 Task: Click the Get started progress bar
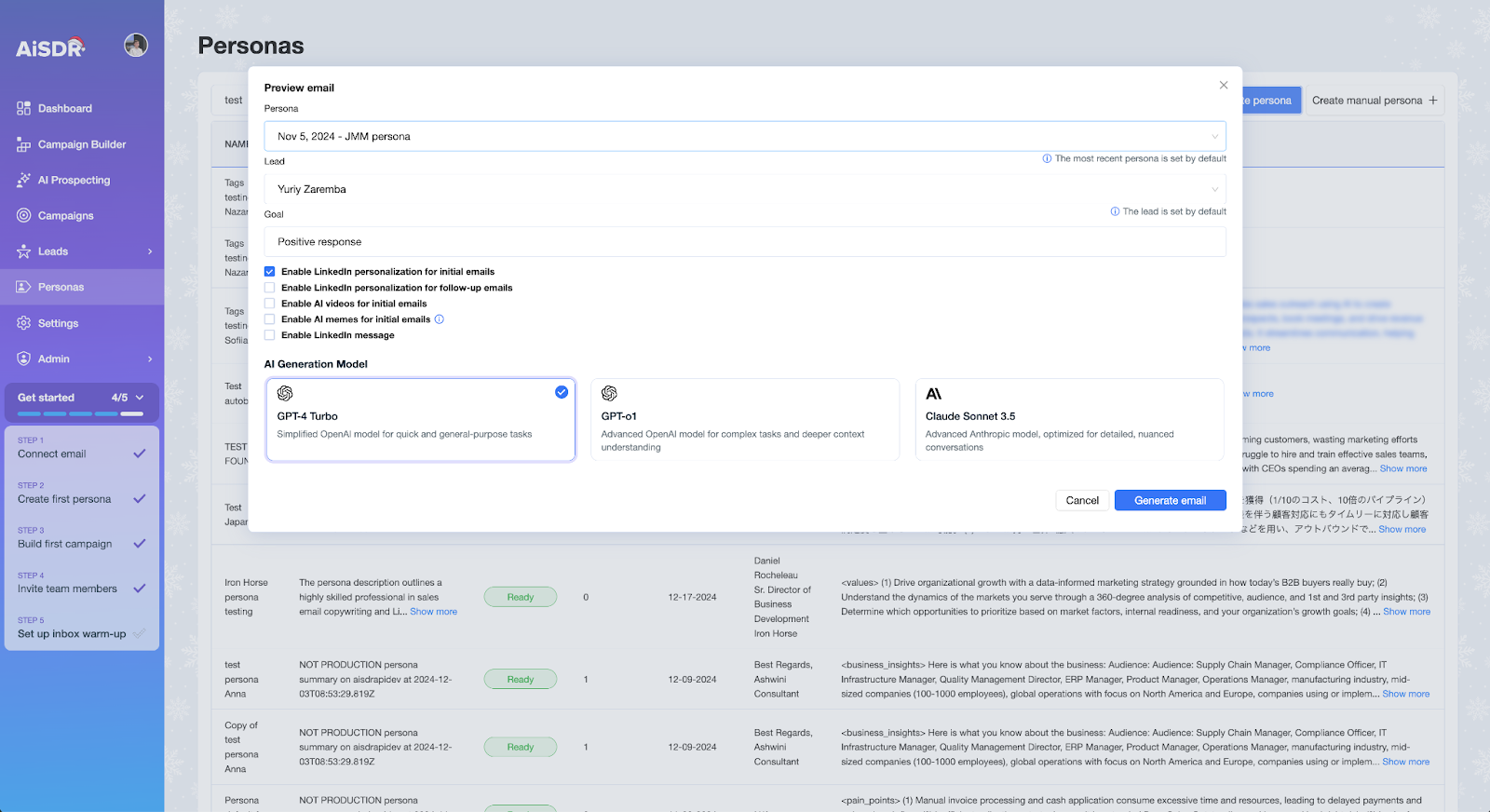click(x=80, y=413)
